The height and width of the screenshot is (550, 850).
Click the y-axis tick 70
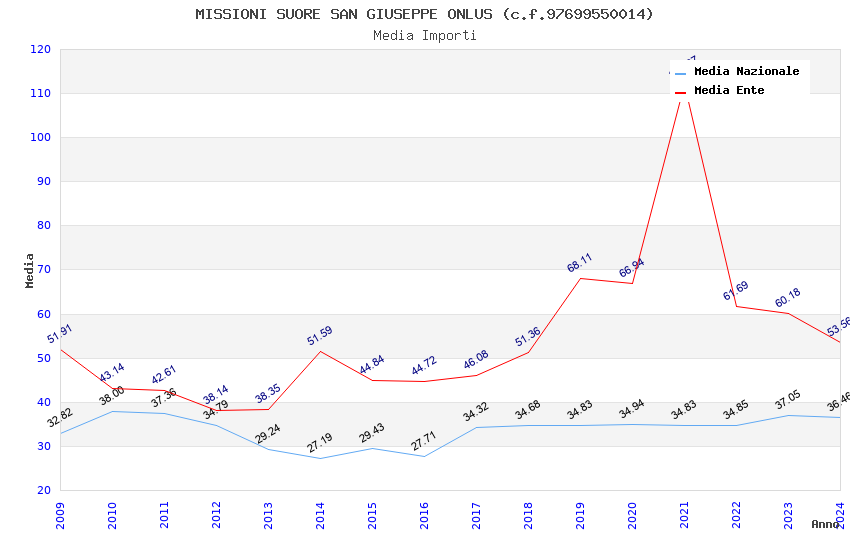pyautogui.click(x=44, y=269)
